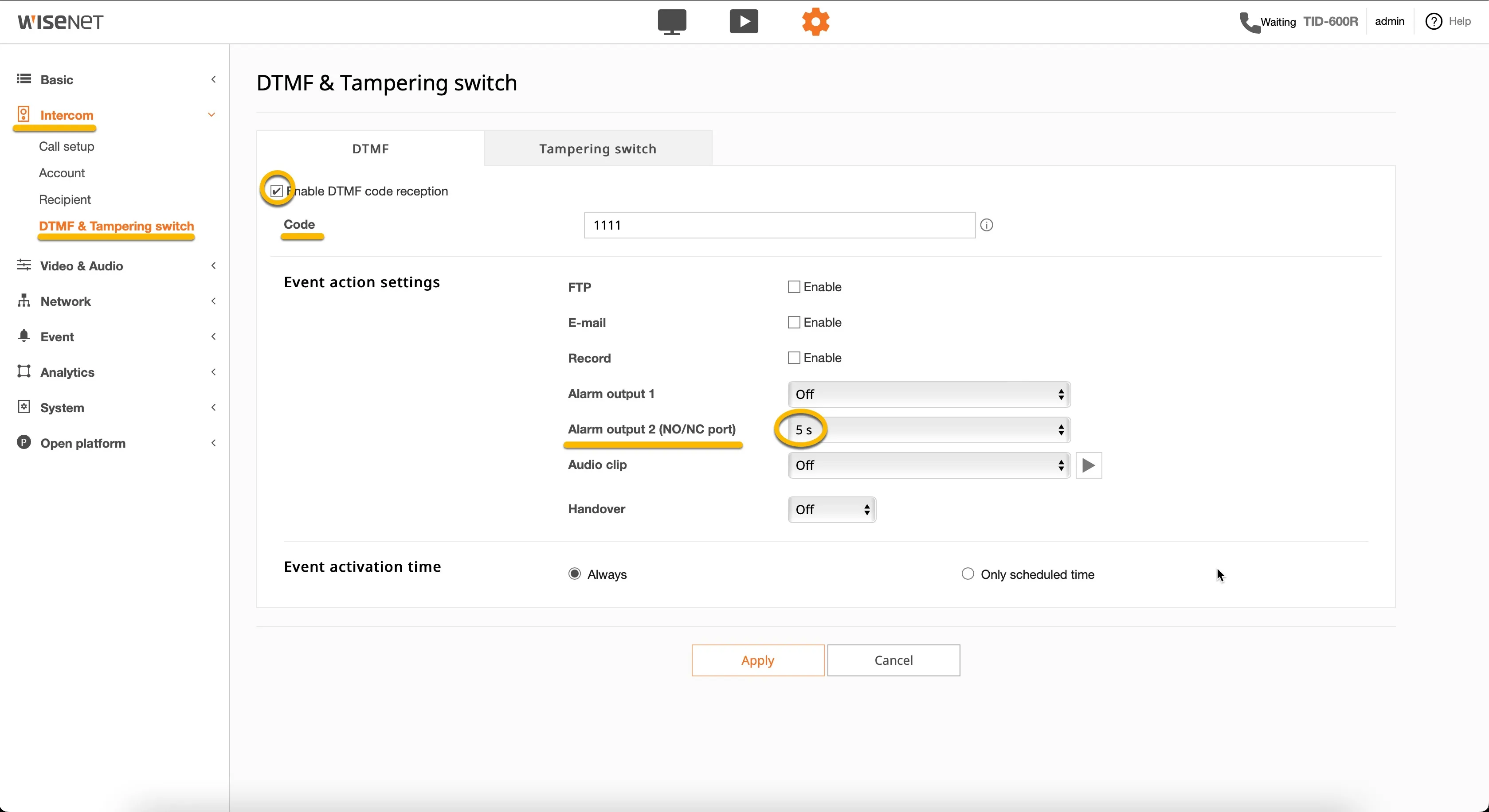This screenshot has height=812, width=1489.
Task: Click the Cancel button
Action: [x=893, y=660]
